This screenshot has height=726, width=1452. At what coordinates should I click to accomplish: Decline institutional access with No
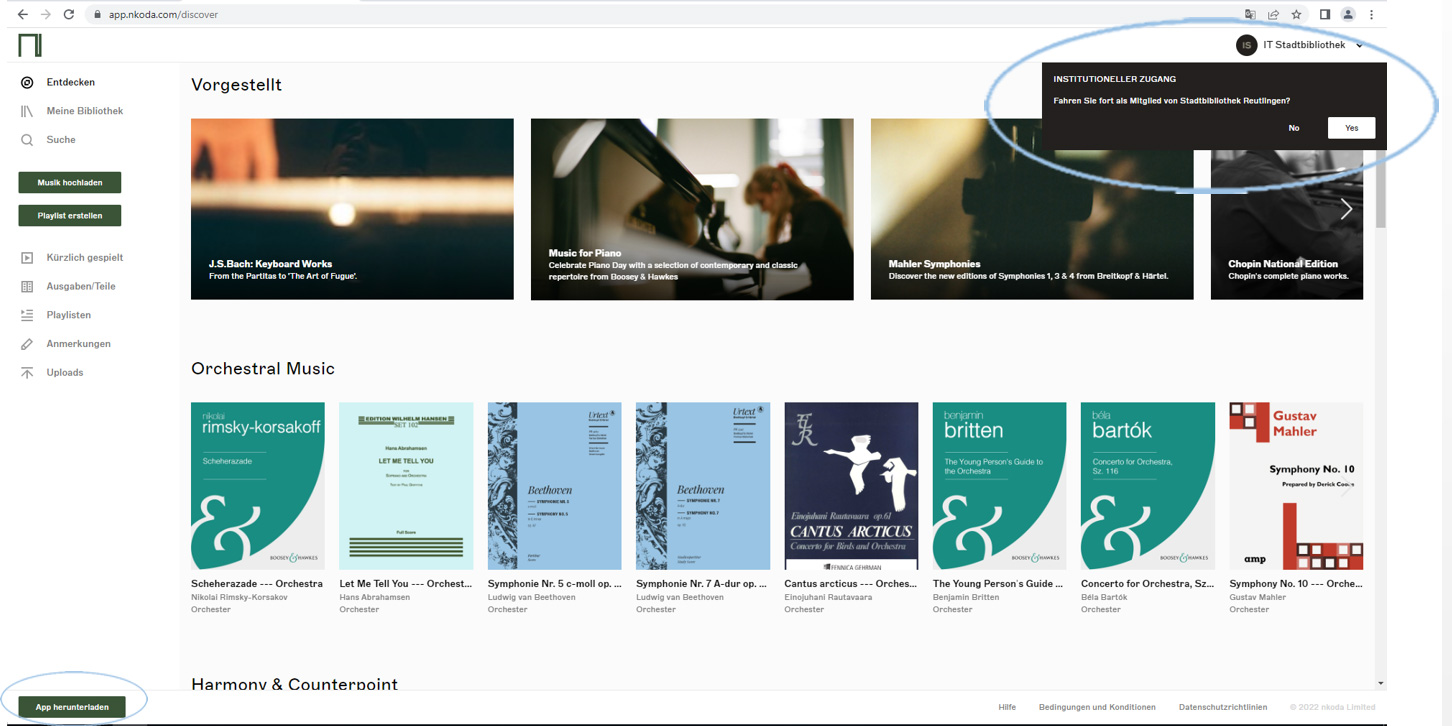coord(1294,128)
